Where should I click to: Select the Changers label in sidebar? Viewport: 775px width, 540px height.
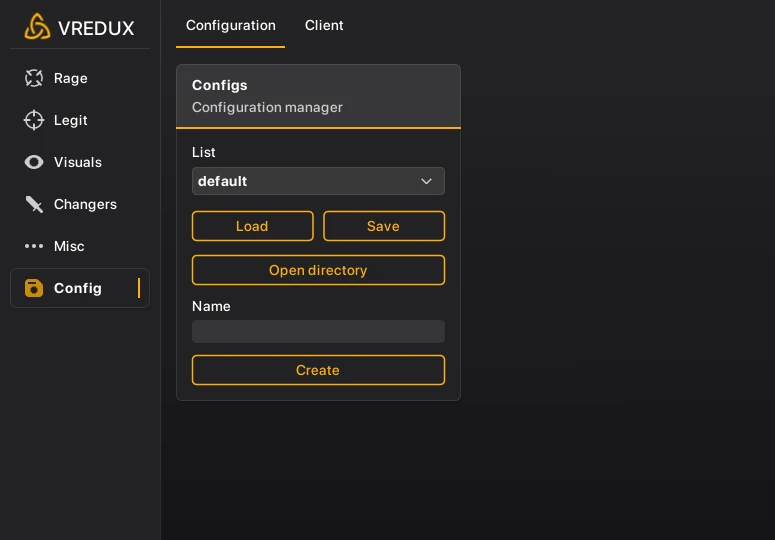(x=85, y=204)
